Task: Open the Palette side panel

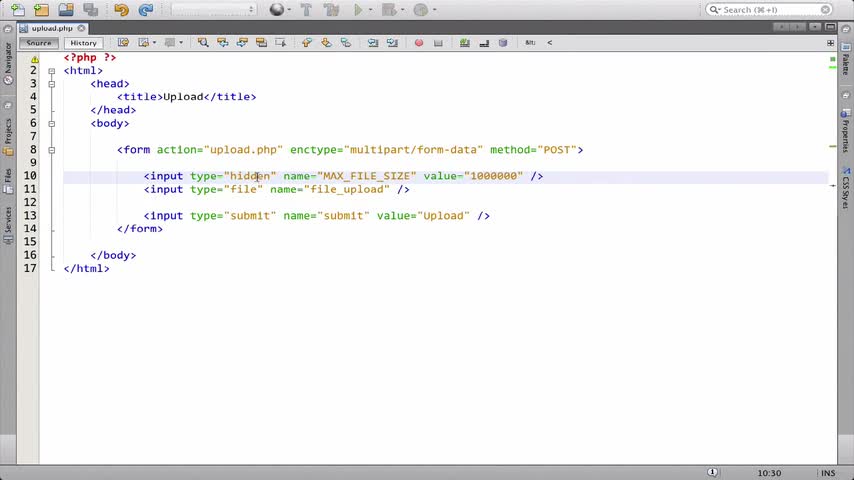Action: point(846,59)
